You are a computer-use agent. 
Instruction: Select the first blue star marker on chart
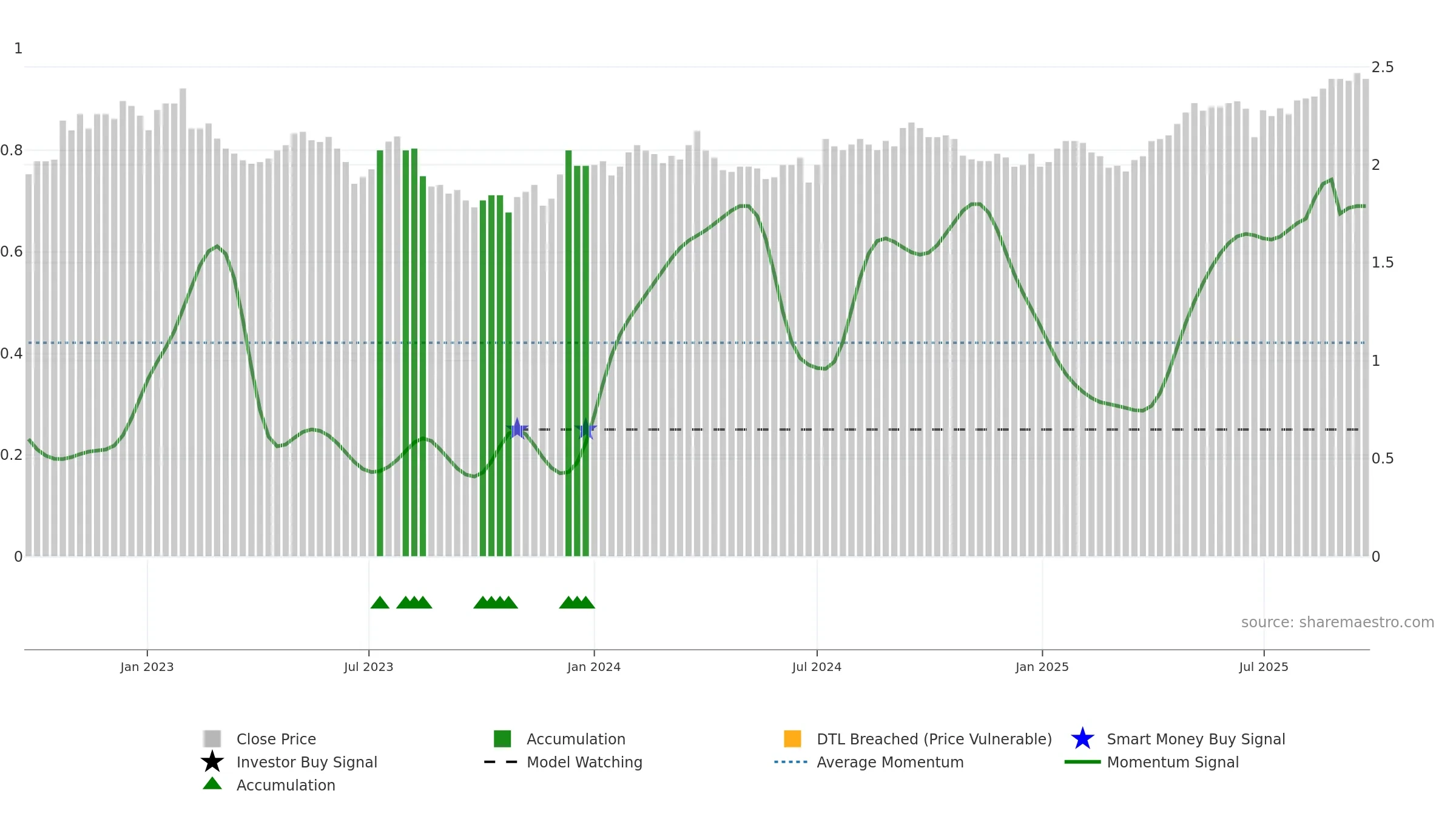(517, 429)
